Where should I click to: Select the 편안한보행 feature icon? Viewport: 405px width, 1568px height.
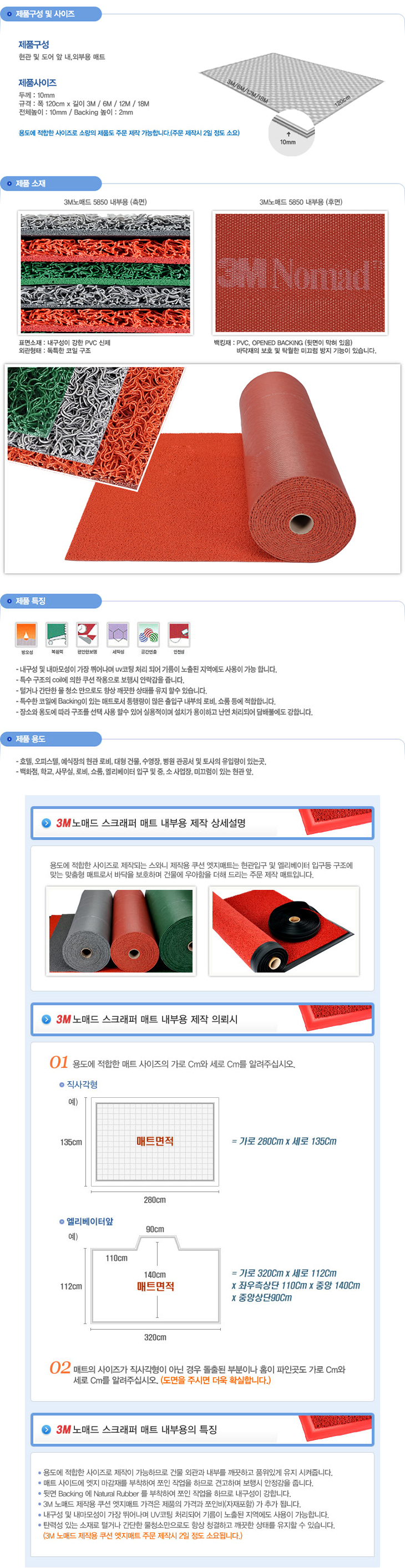87,634
